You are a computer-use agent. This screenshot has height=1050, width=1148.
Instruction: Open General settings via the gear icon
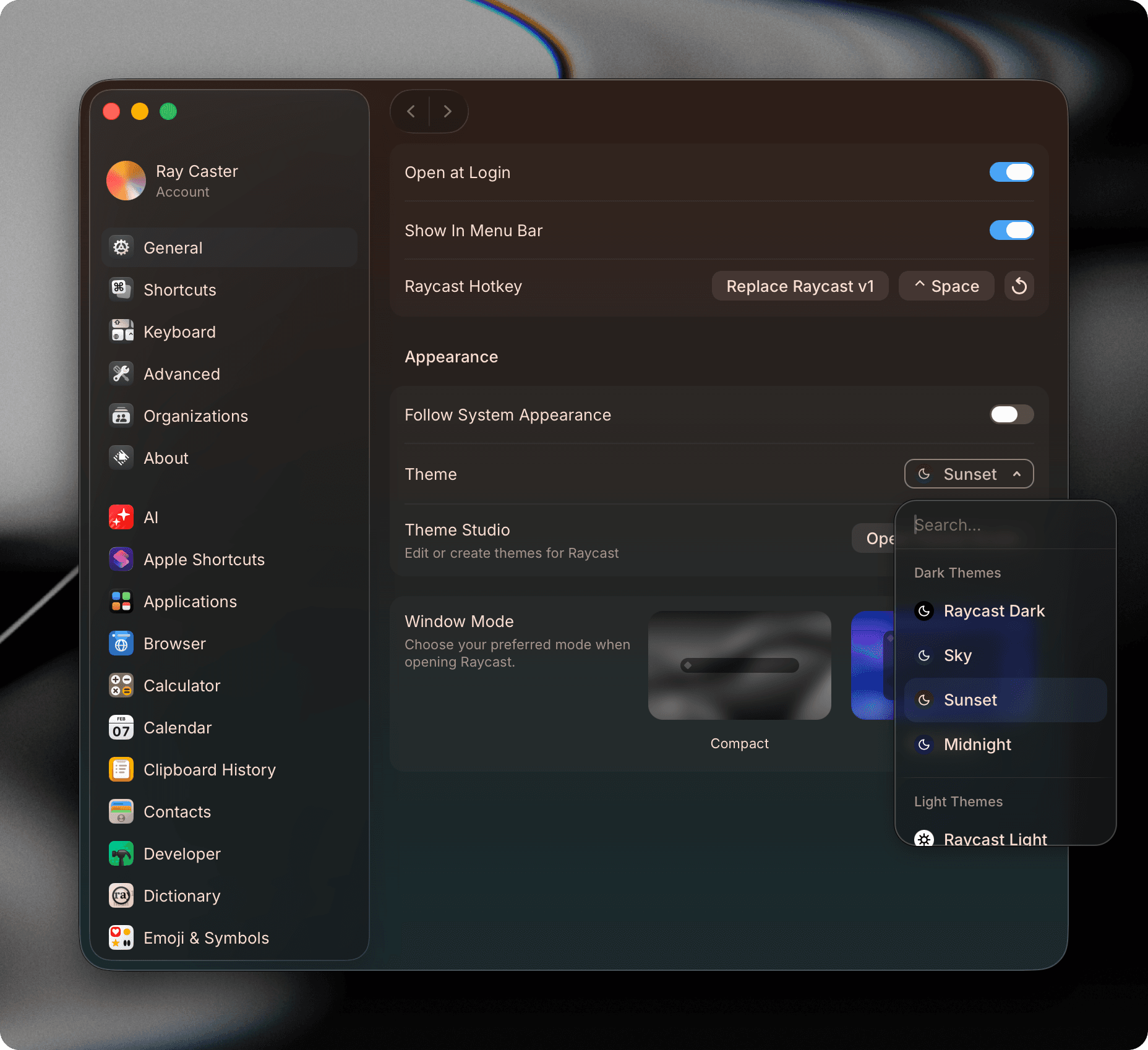coord(121,247)
